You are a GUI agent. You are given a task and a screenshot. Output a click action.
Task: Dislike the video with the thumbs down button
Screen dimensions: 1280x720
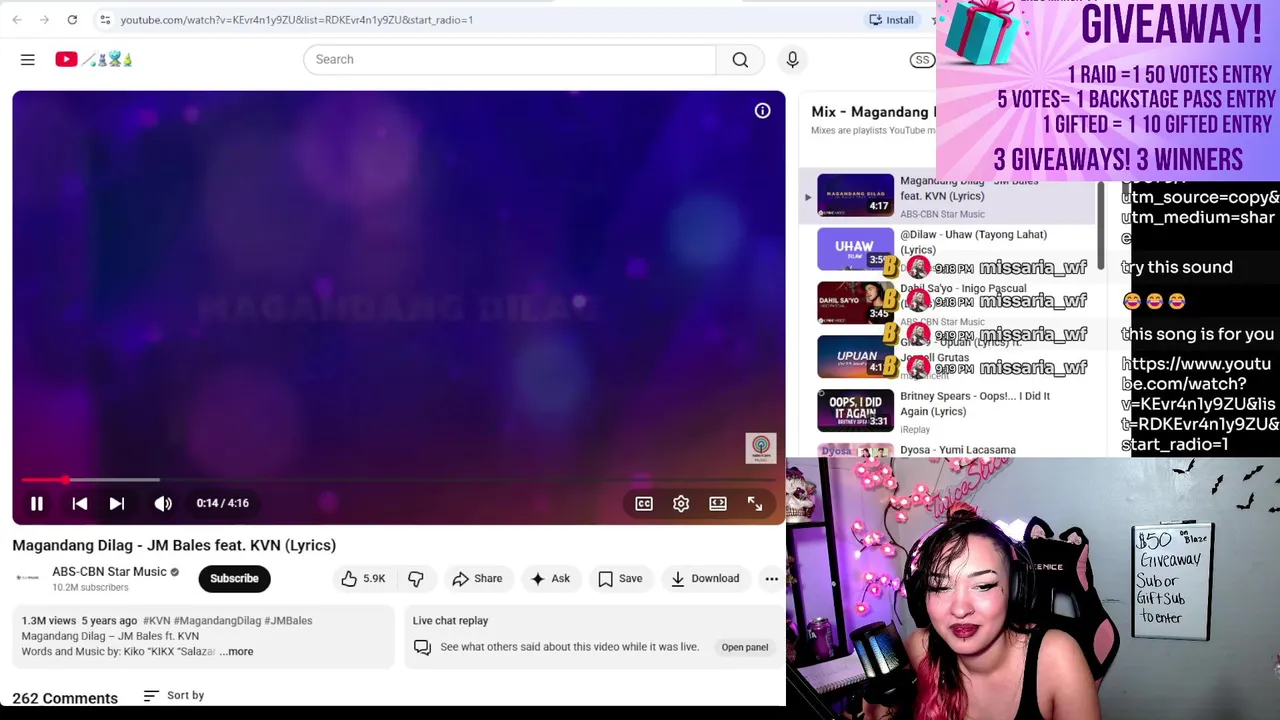pyautogui.click(x=416, y=579)
